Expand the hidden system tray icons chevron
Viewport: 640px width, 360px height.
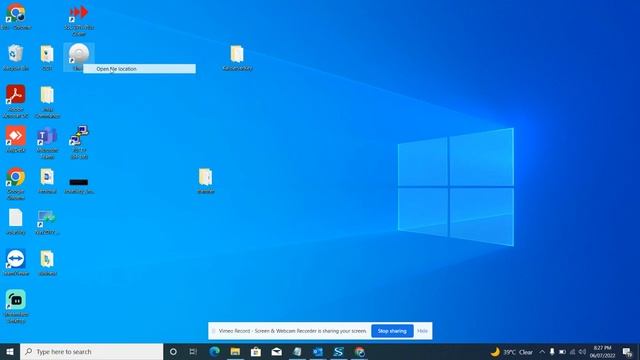point(542,352)
